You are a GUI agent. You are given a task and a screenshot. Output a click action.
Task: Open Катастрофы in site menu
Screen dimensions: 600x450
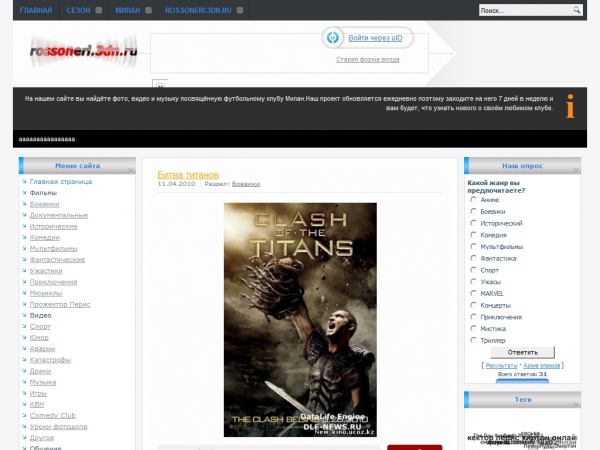pos(51,360)
